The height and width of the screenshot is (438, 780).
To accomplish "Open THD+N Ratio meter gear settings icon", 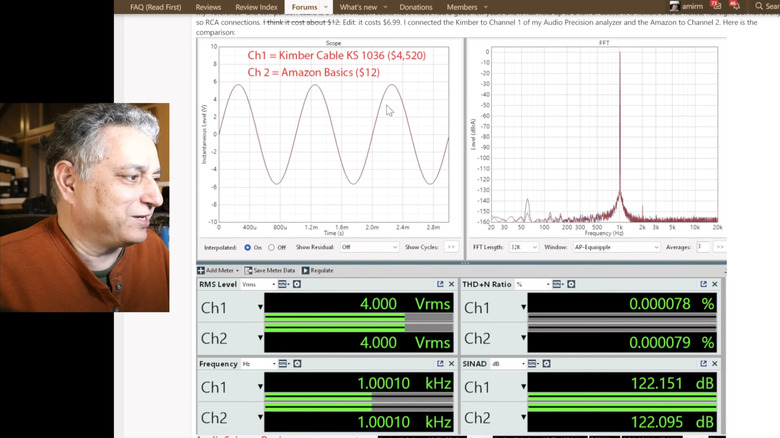I will coord(571,284).
